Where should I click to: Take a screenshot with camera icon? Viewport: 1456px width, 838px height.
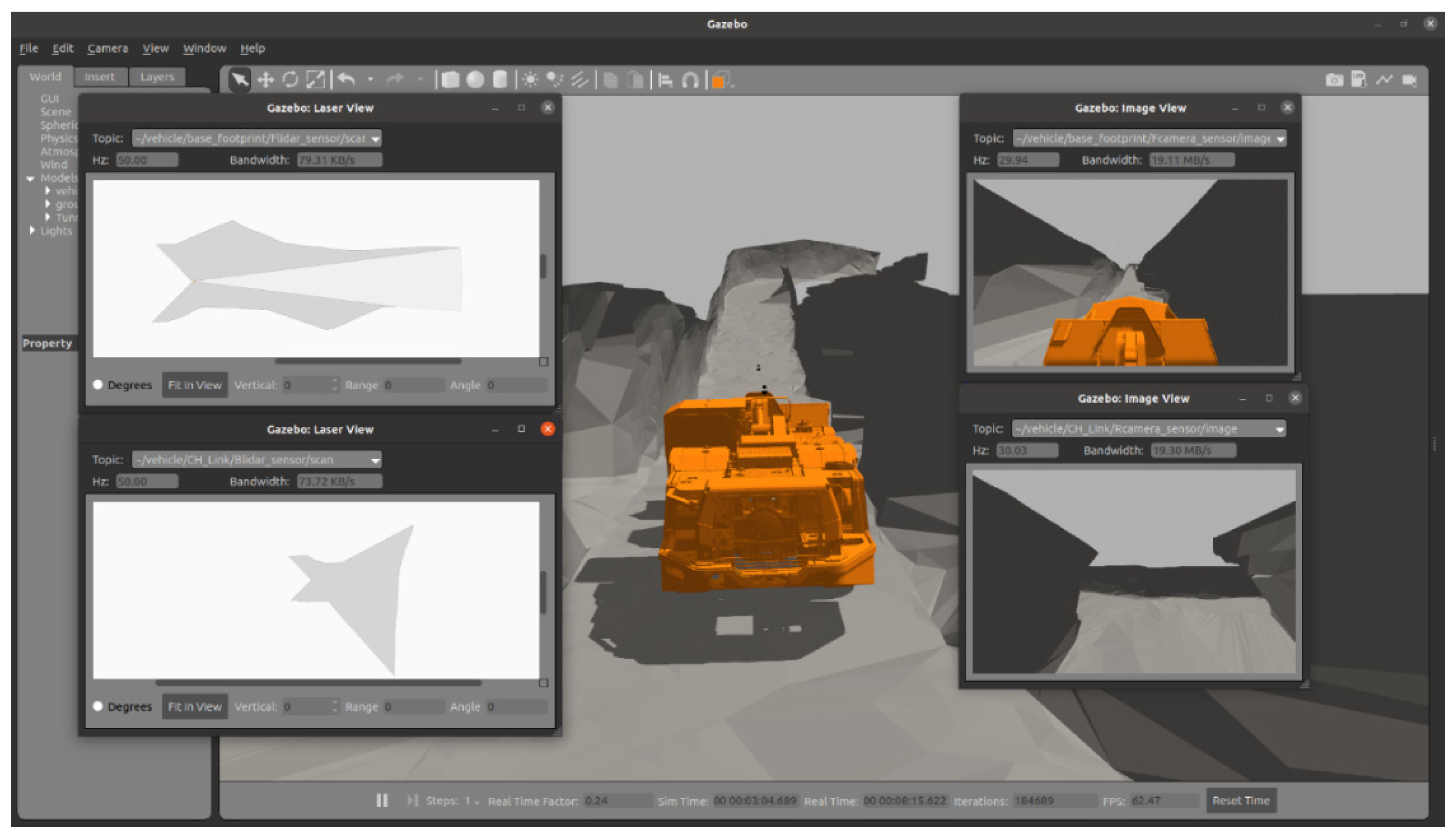[1334, 79]
